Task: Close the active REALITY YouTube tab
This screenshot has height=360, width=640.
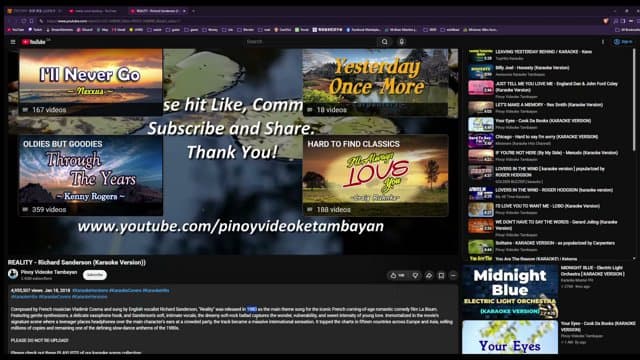Action: pyautogui.click(x=184, y=11)
